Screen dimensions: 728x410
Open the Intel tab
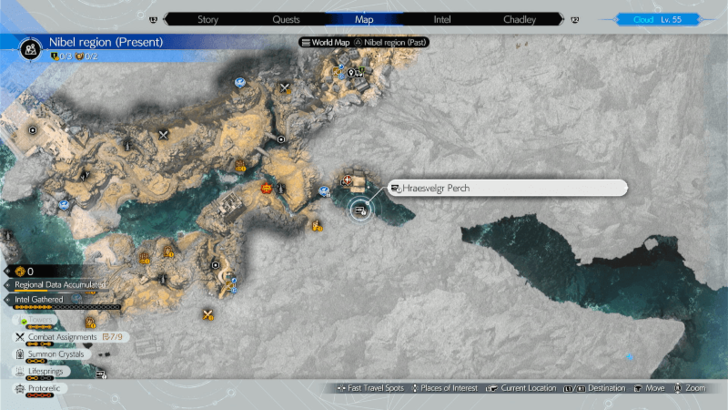[x=444, y=19]
